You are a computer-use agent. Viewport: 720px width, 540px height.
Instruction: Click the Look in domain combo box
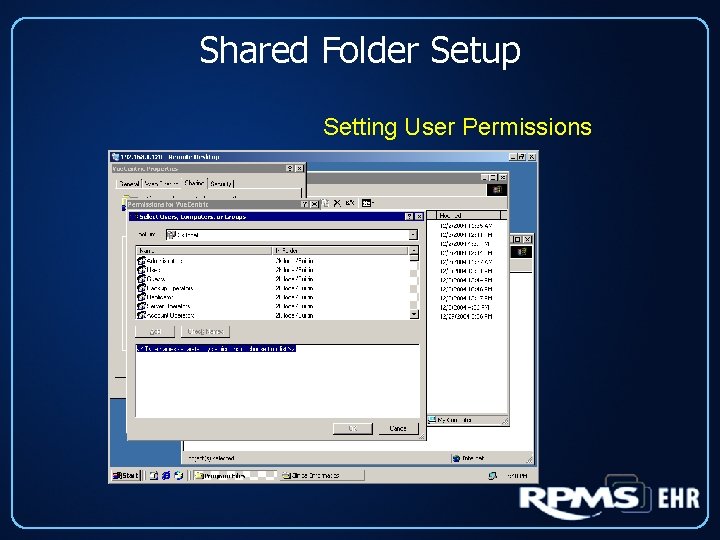point(292,235)
